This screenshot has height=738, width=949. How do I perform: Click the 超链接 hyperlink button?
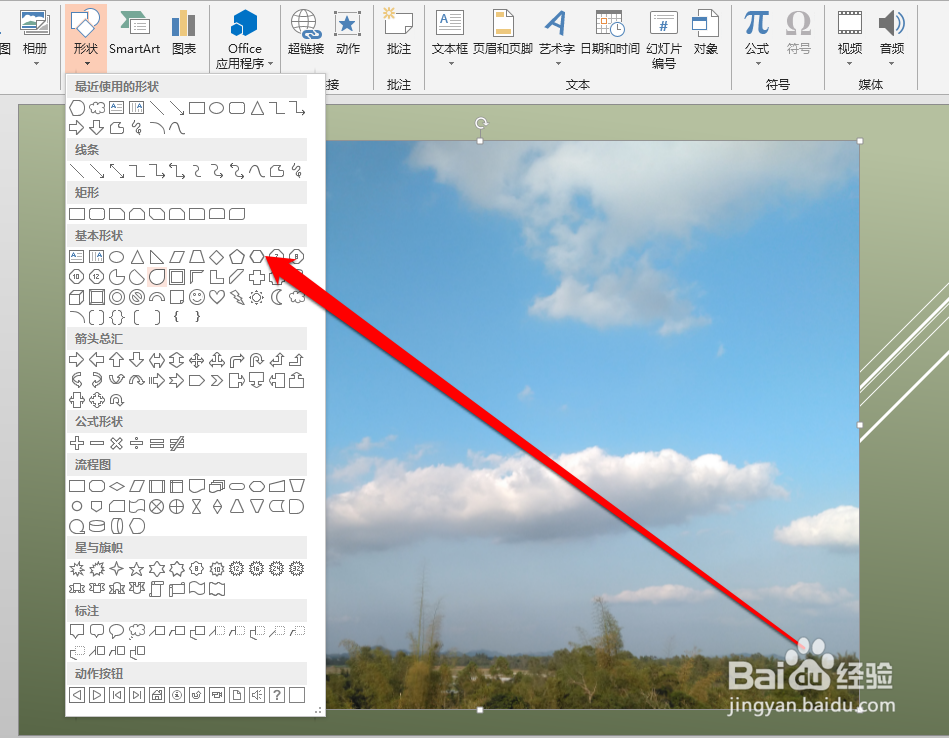click(306, 33)
